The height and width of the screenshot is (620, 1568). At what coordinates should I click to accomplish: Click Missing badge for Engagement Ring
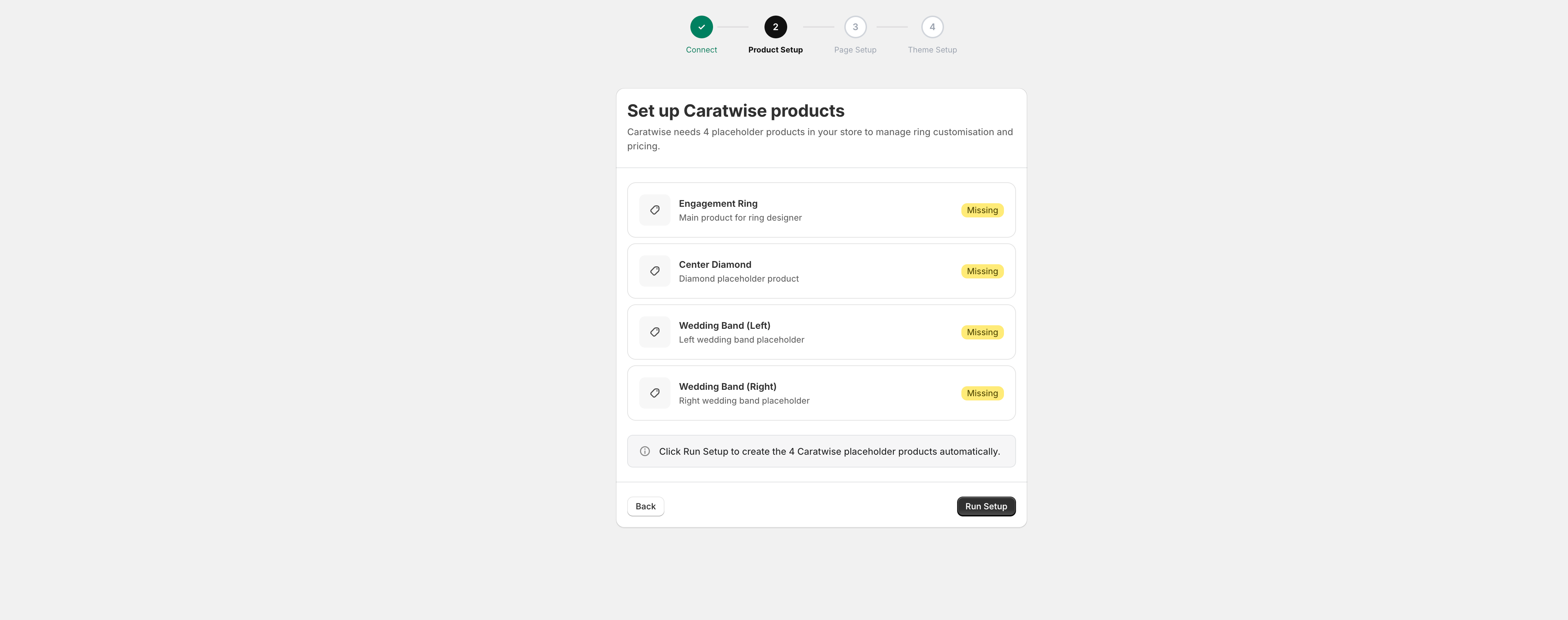pyautogui.click(x=982, y=210)
